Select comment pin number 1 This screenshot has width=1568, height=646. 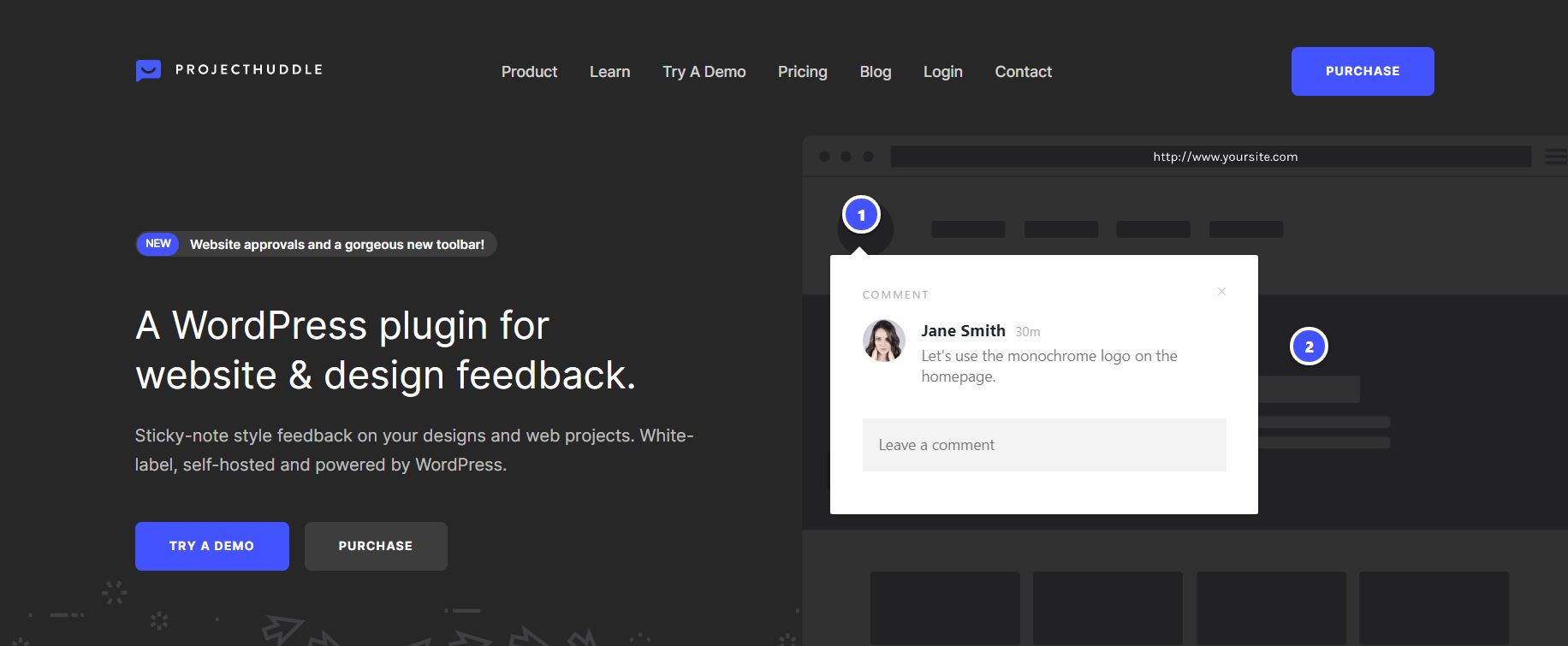tap(861, 215)
